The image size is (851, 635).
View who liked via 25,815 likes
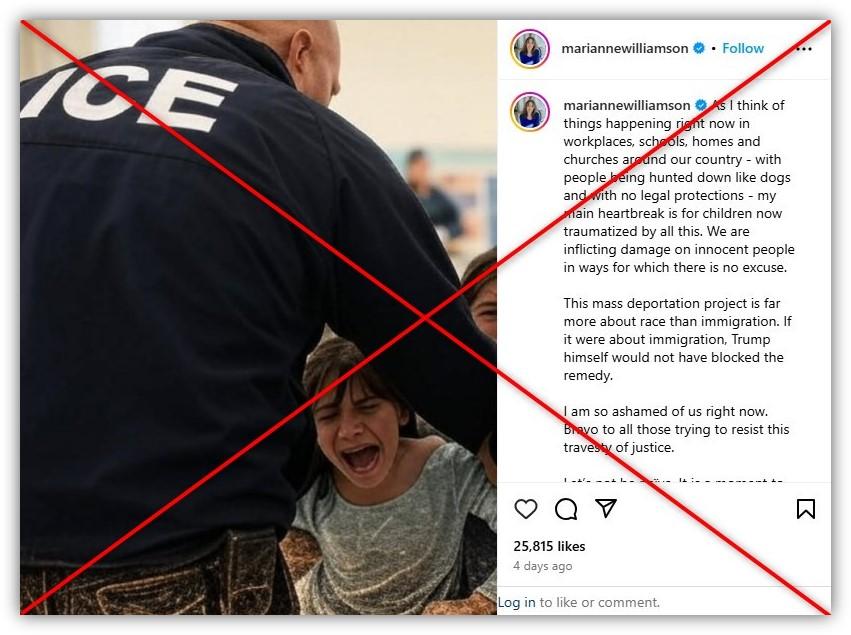point(549,546)
